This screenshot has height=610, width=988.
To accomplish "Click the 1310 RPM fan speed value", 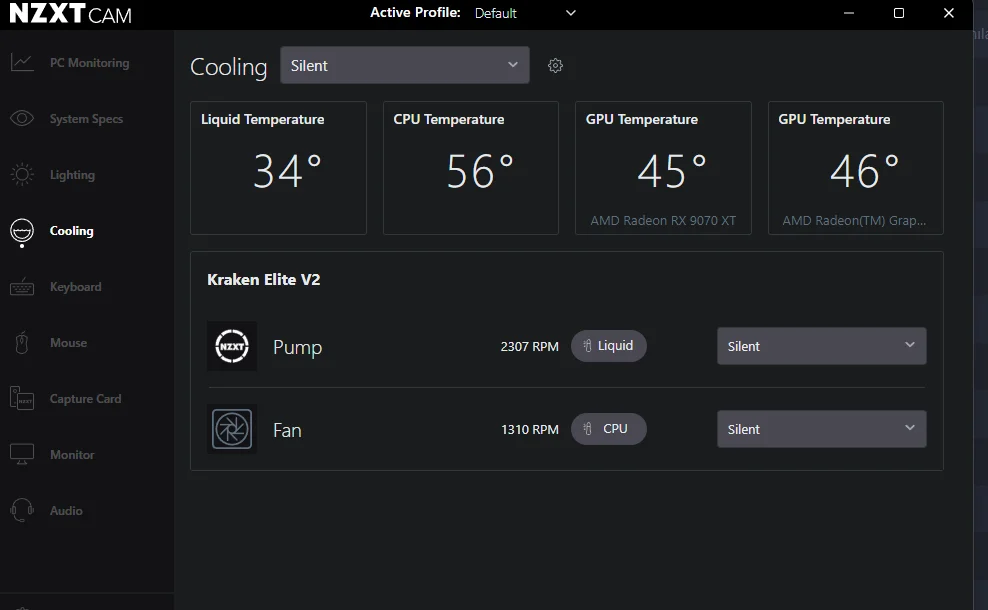I will click(529, 430).
